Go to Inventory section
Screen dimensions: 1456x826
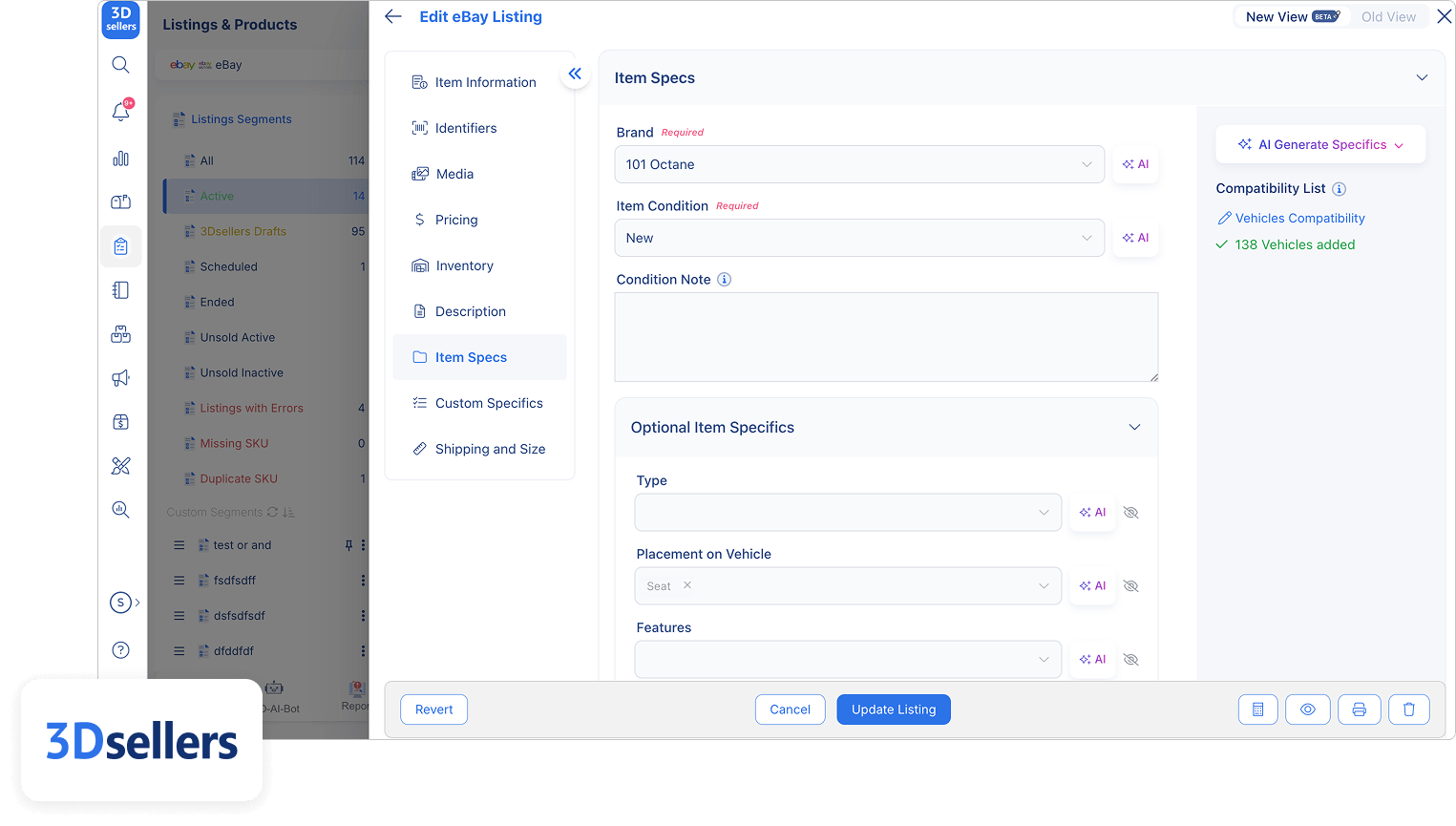(x=479, y=265)
